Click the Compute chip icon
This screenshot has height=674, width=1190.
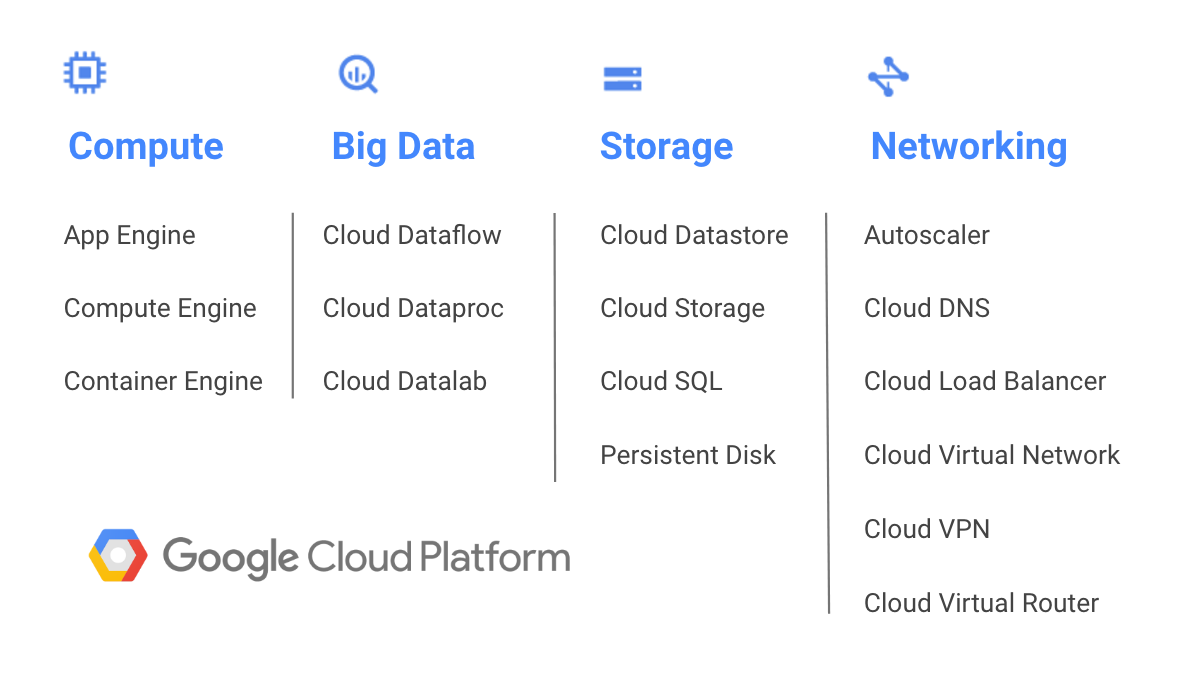coord(85,73)
